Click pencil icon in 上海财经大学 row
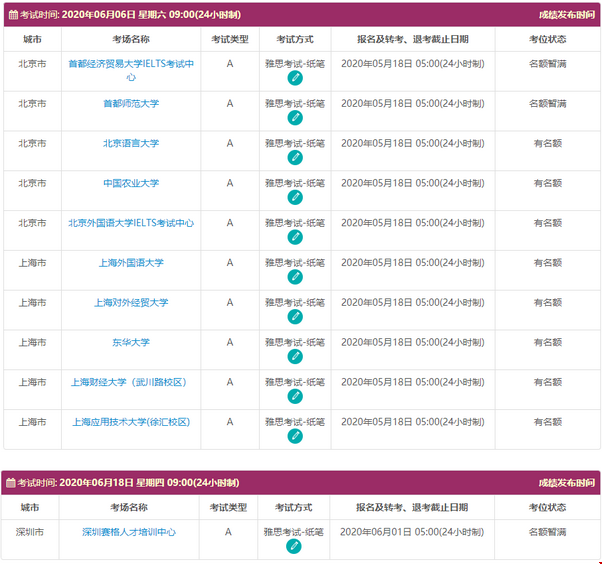602x564 pixels. click(295, 396)
